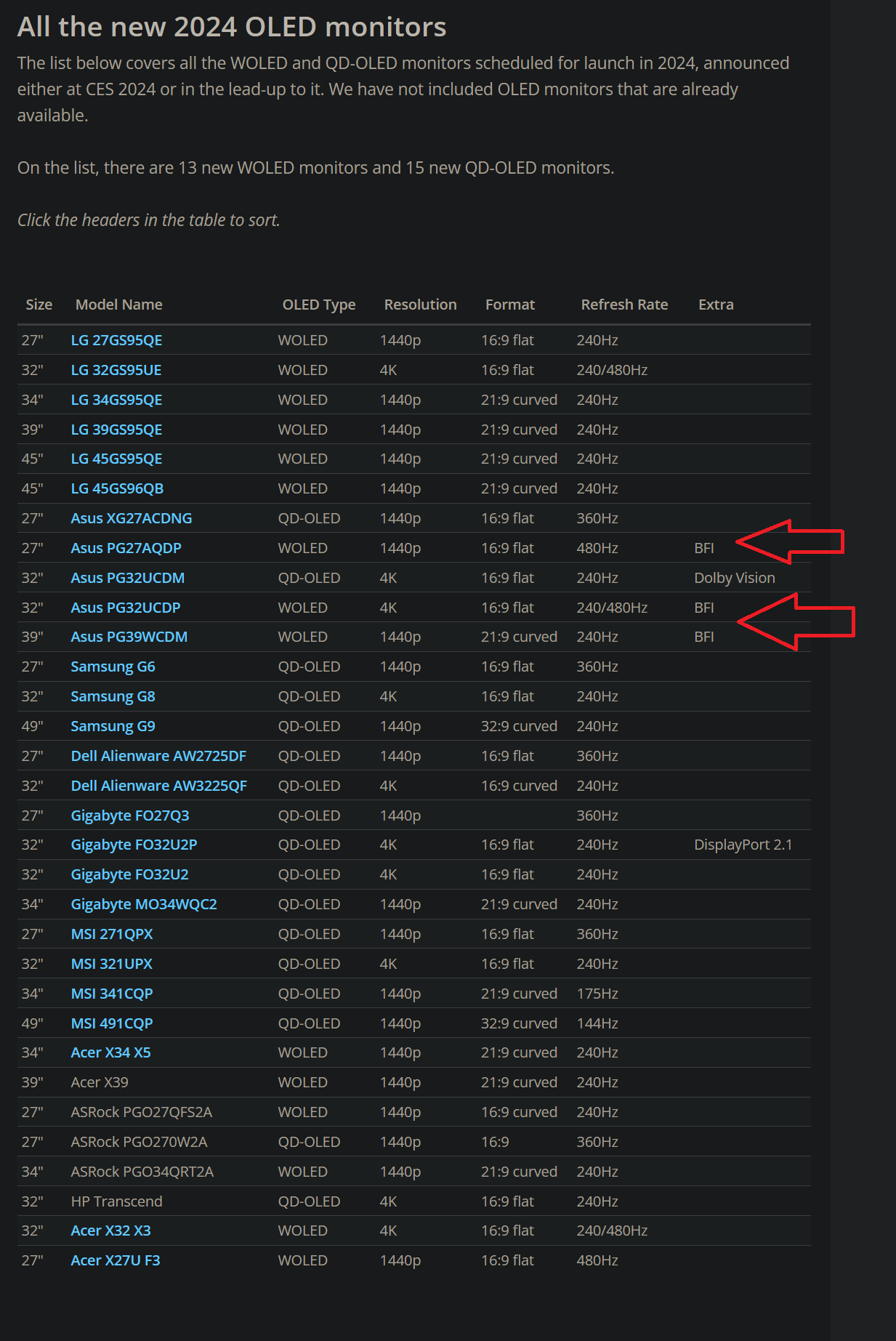Open the Gigabyte FO27Q3 link
Screen dimensions: 896x1341
(x=130, y=816)
